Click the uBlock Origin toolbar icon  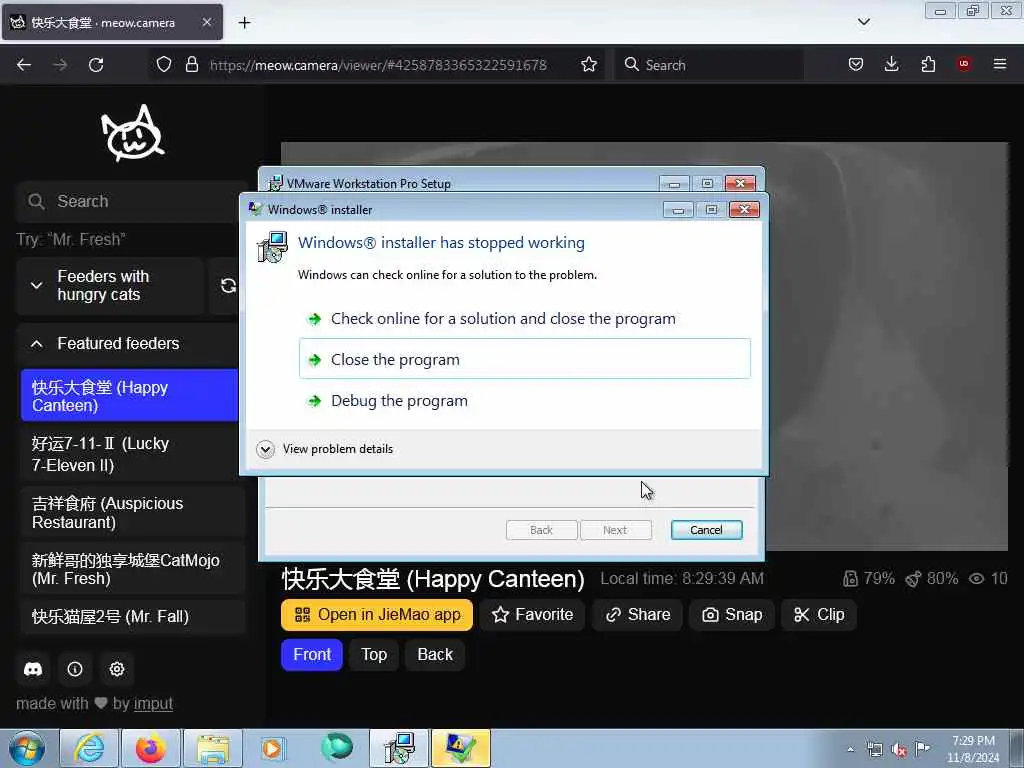point(963,64)
